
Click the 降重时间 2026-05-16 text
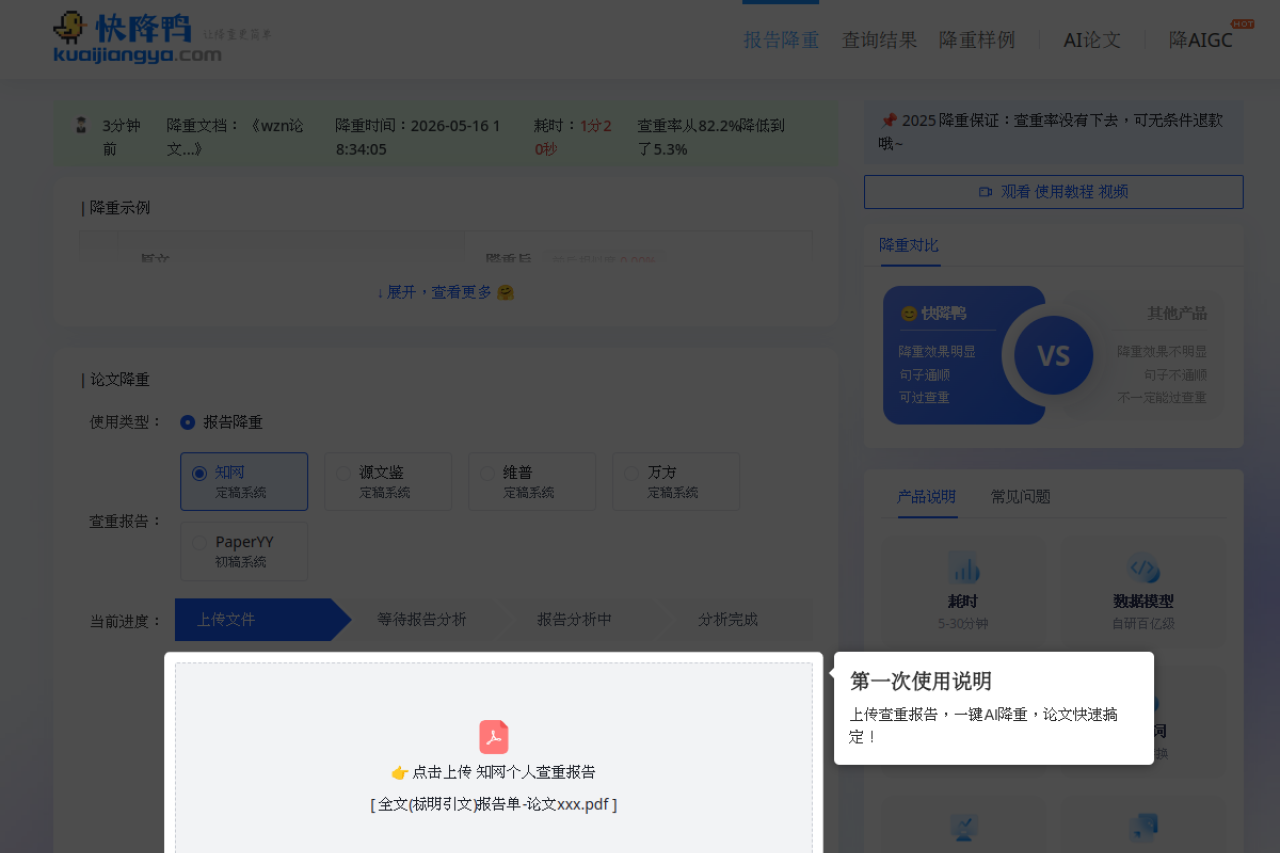tap(418, 137)
